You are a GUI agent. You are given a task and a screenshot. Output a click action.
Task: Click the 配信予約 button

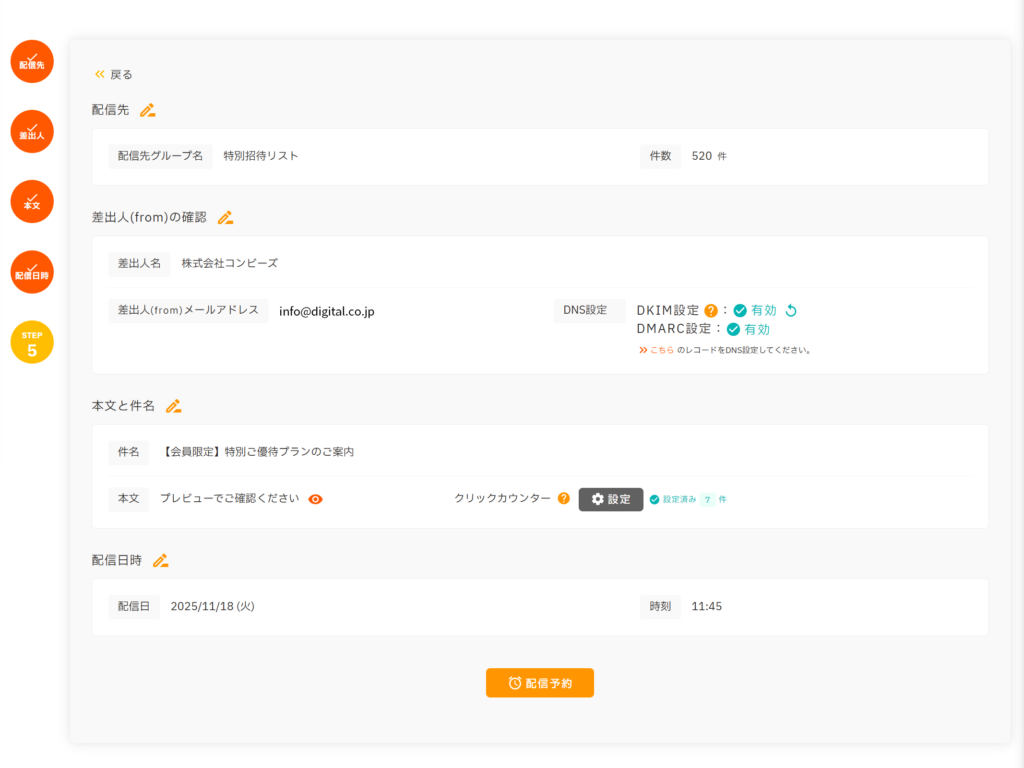tap(540, 683)
